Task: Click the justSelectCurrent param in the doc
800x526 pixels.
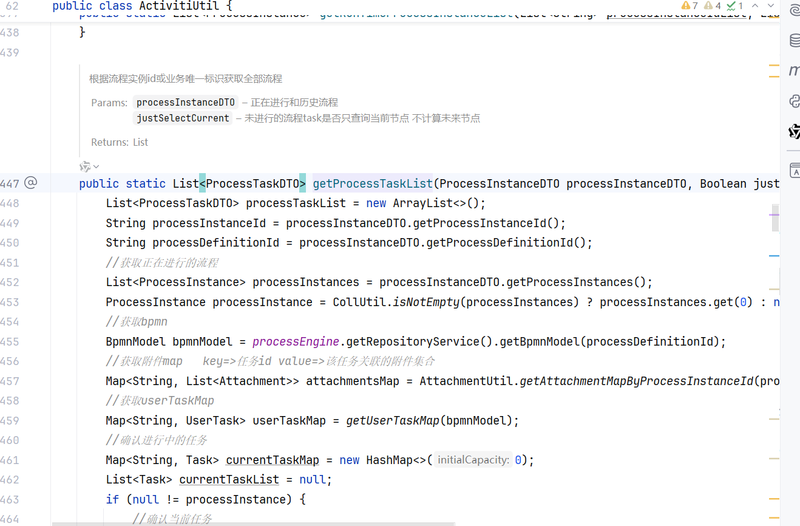Action: pyautogui.click(x=183, y=118)
